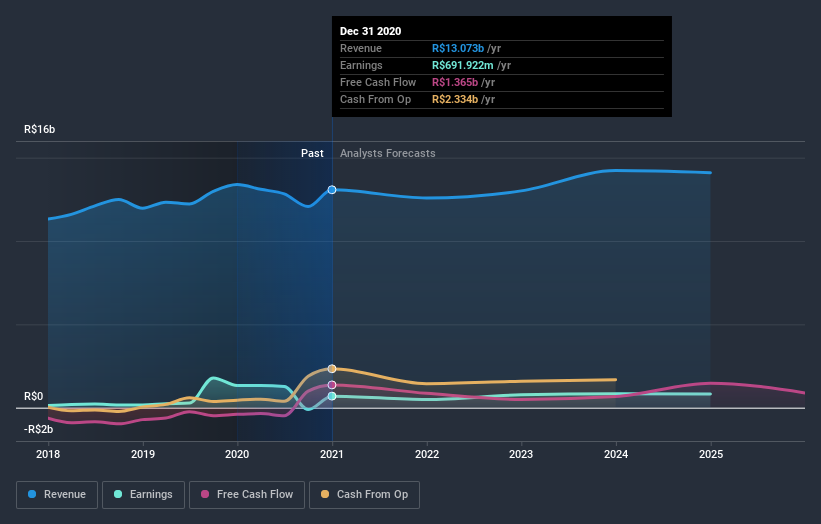Click the pink Free Cash Flow marker at 2021
This screenshot has height=524, width=821.
332,385
